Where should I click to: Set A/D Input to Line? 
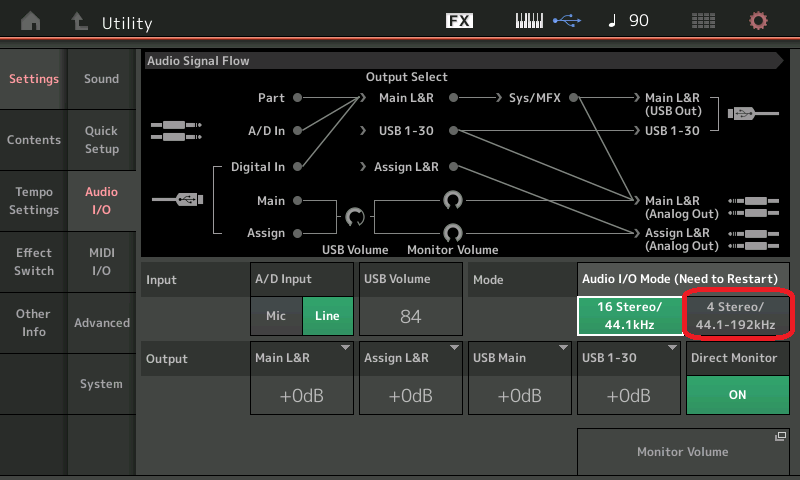pyautogui.click(x=327, y=316)
